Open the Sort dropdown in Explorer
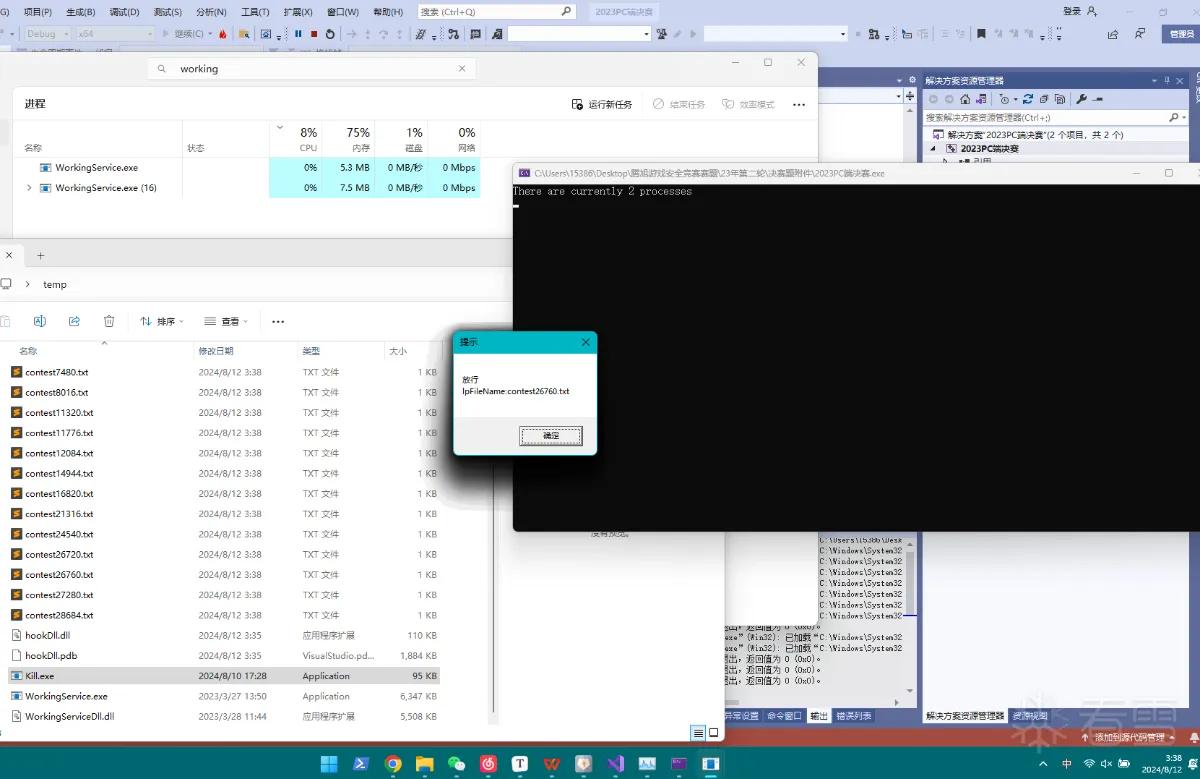Screen dimensions: 1200x779 coord(162,321)
